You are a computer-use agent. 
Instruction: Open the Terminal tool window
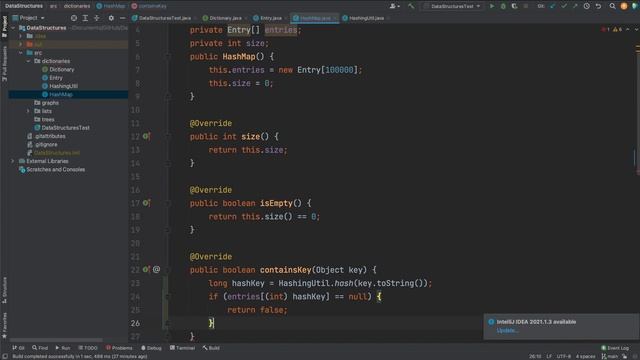tap(182, 348)
